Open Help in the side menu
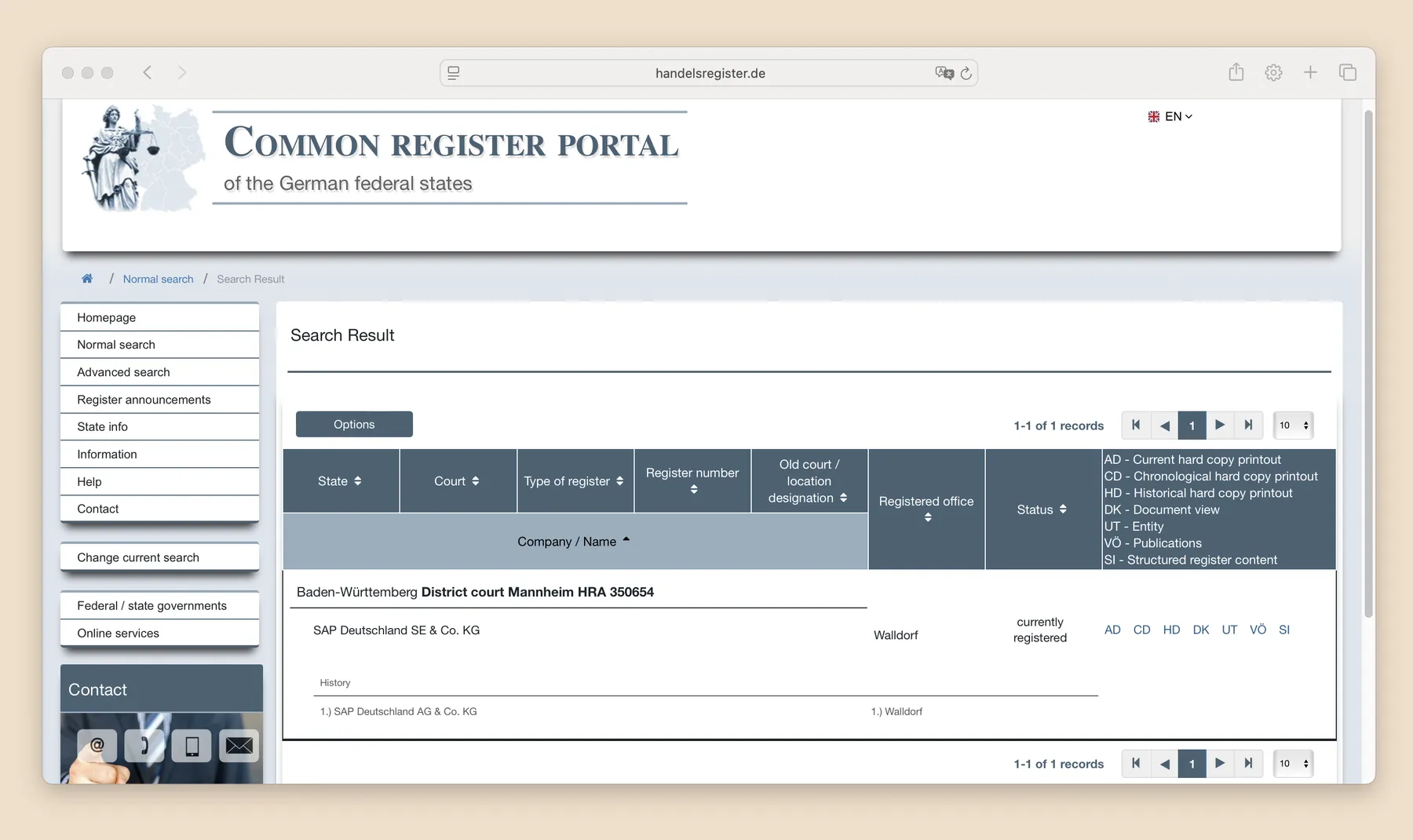The image size is (1413, 840). click(x=159, y=481)
